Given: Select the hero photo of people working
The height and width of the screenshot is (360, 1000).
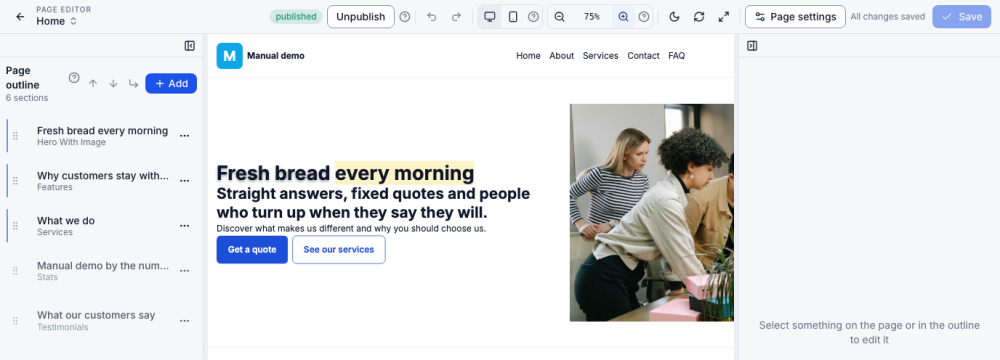Looking at the screenshot, I should tap(652, 213).
